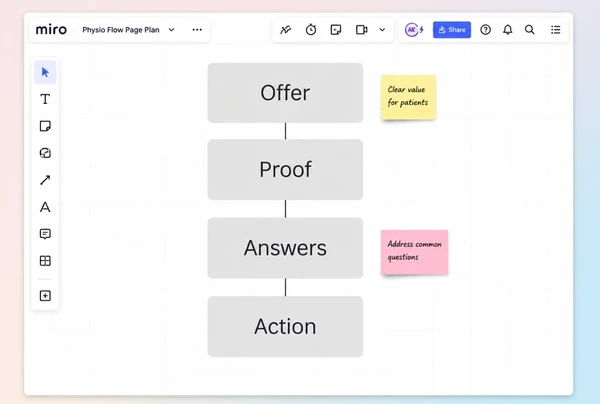Expand the collaboration tools chevron

[x=382, y=29]
